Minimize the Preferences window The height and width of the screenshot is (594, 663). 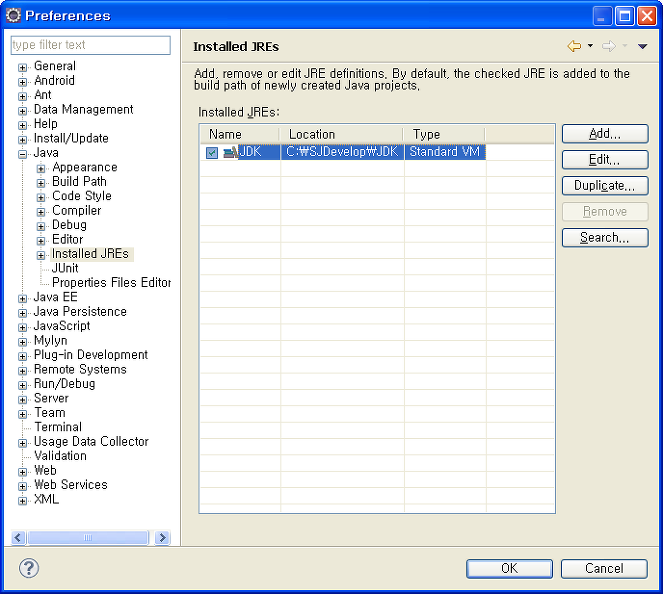click(602, 16)
